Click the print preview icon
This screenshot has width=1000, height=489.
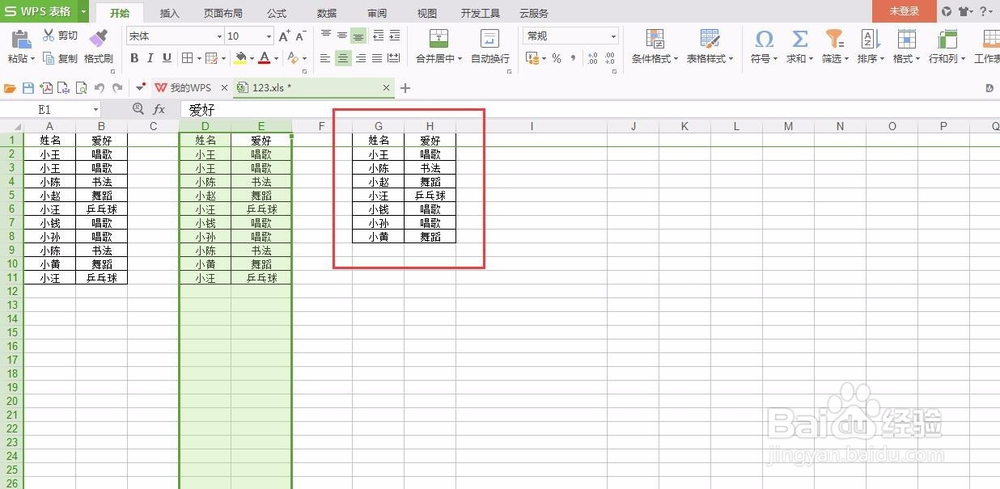click(81, 88)
